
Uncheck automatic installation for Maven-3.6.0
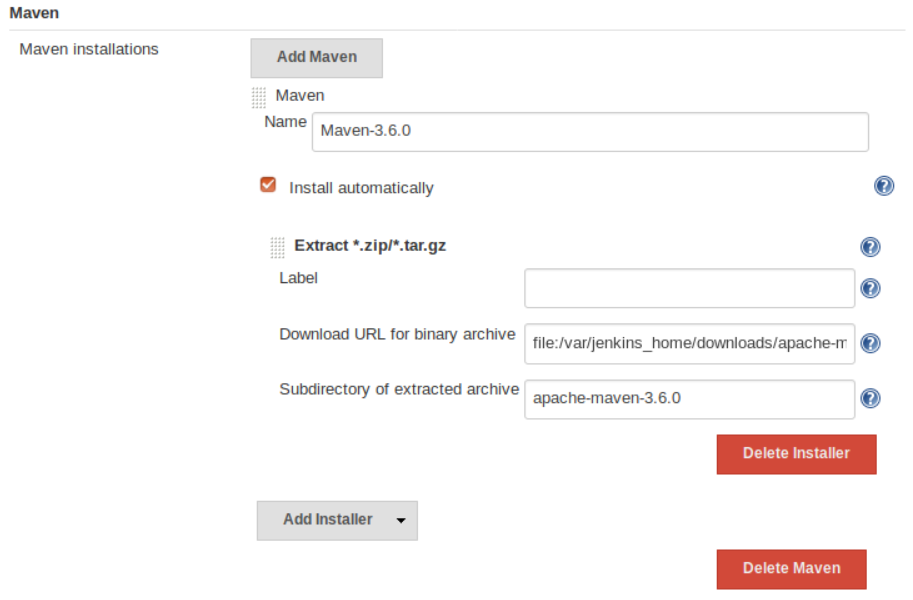pyautogui.click(x=268, y=184)
